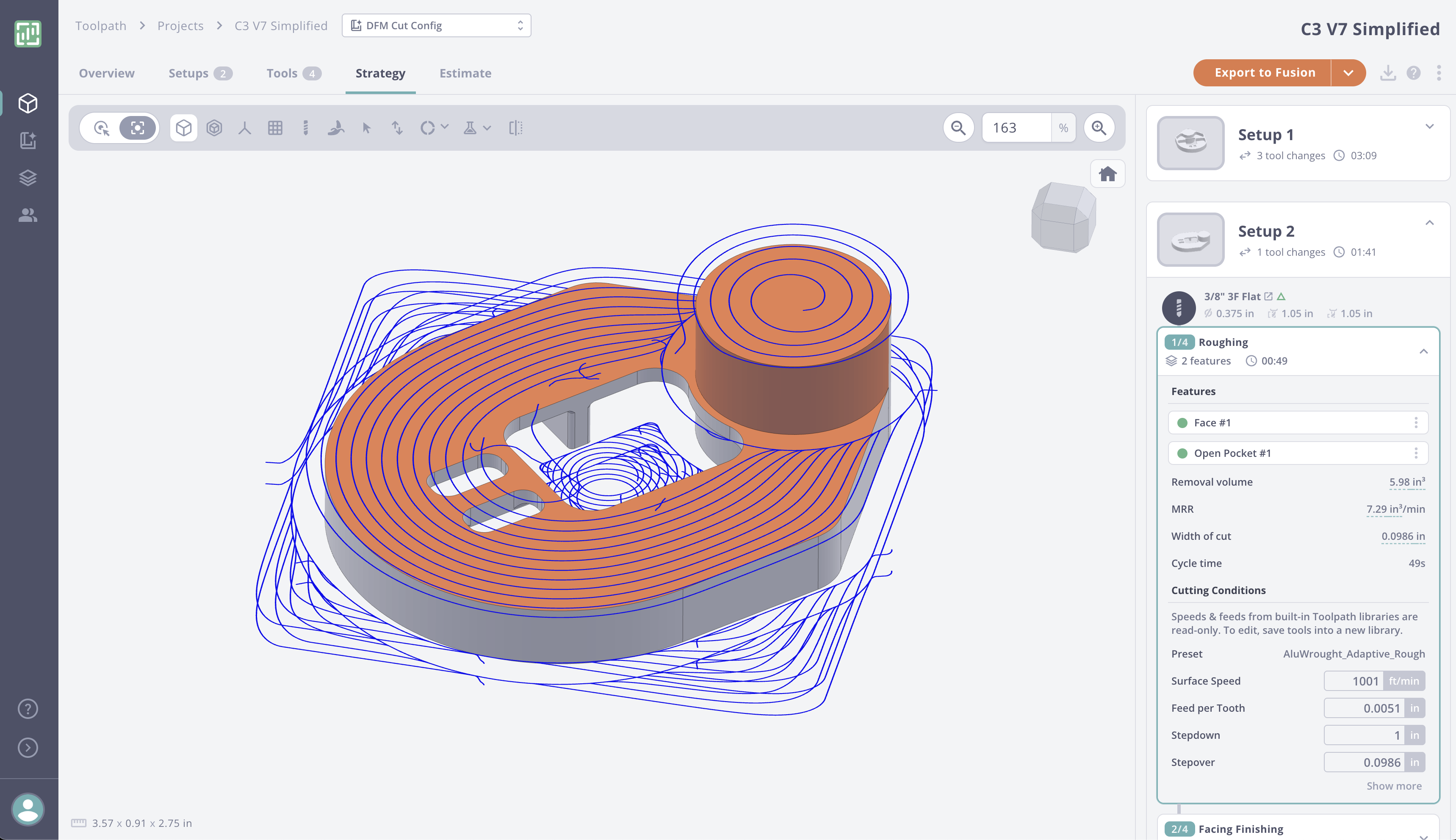Screen dimensions: 1456x840
Task: Select the stock visibility icon in the viewport toolbar
Action: pyautogui.click(x=215, y=127)
